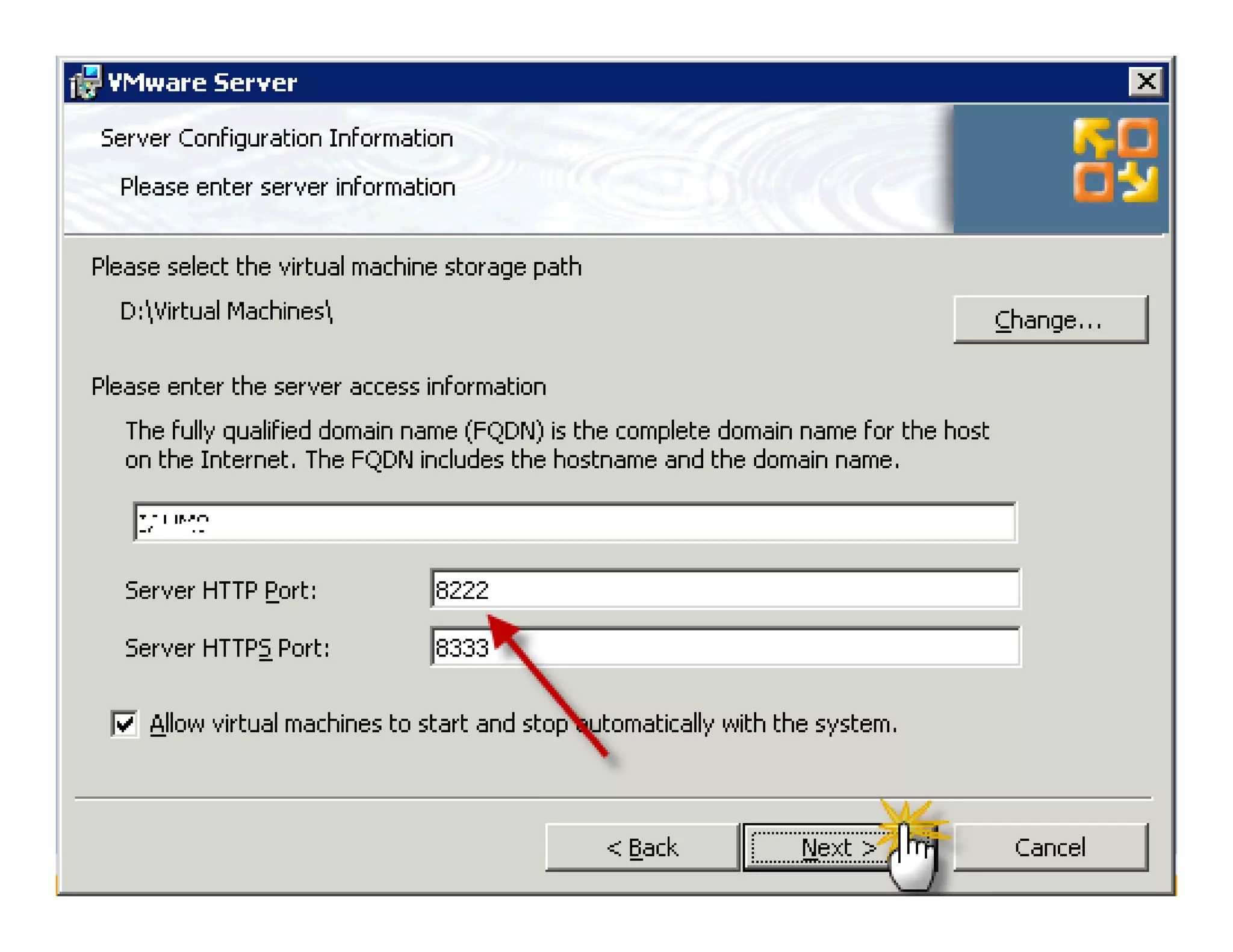Click the 'Server HTTP Port:' label
Viewport: 1233px width, 952px height.
[x=221, y=590]
